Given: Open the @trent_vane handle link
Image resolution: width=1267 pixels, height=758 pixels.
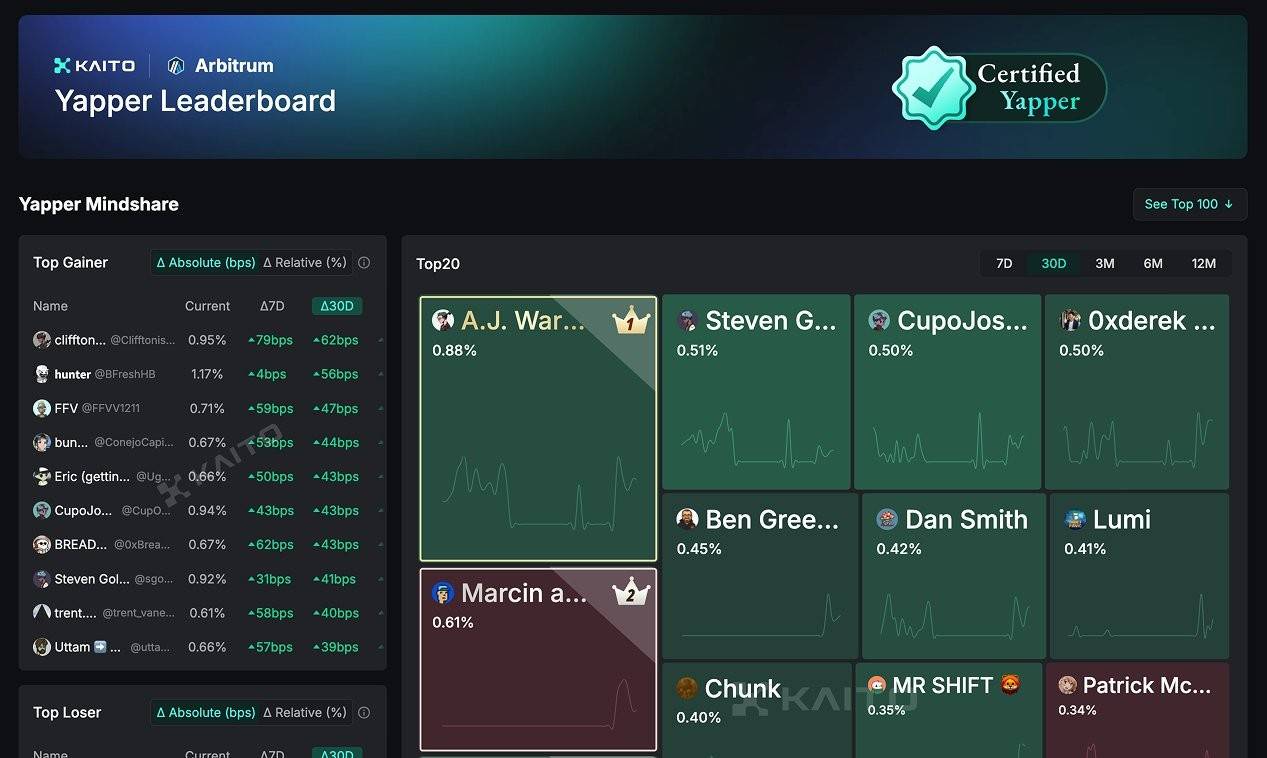Looking at the screenshot, I should click(138, 613).
